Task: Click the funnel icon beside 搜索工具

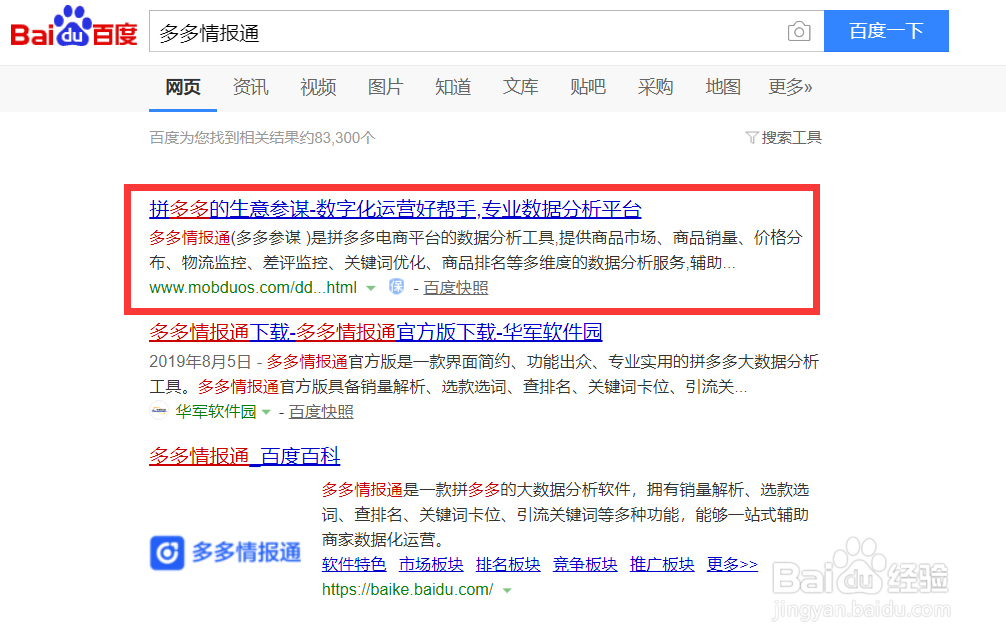Action: coord(752,137)
